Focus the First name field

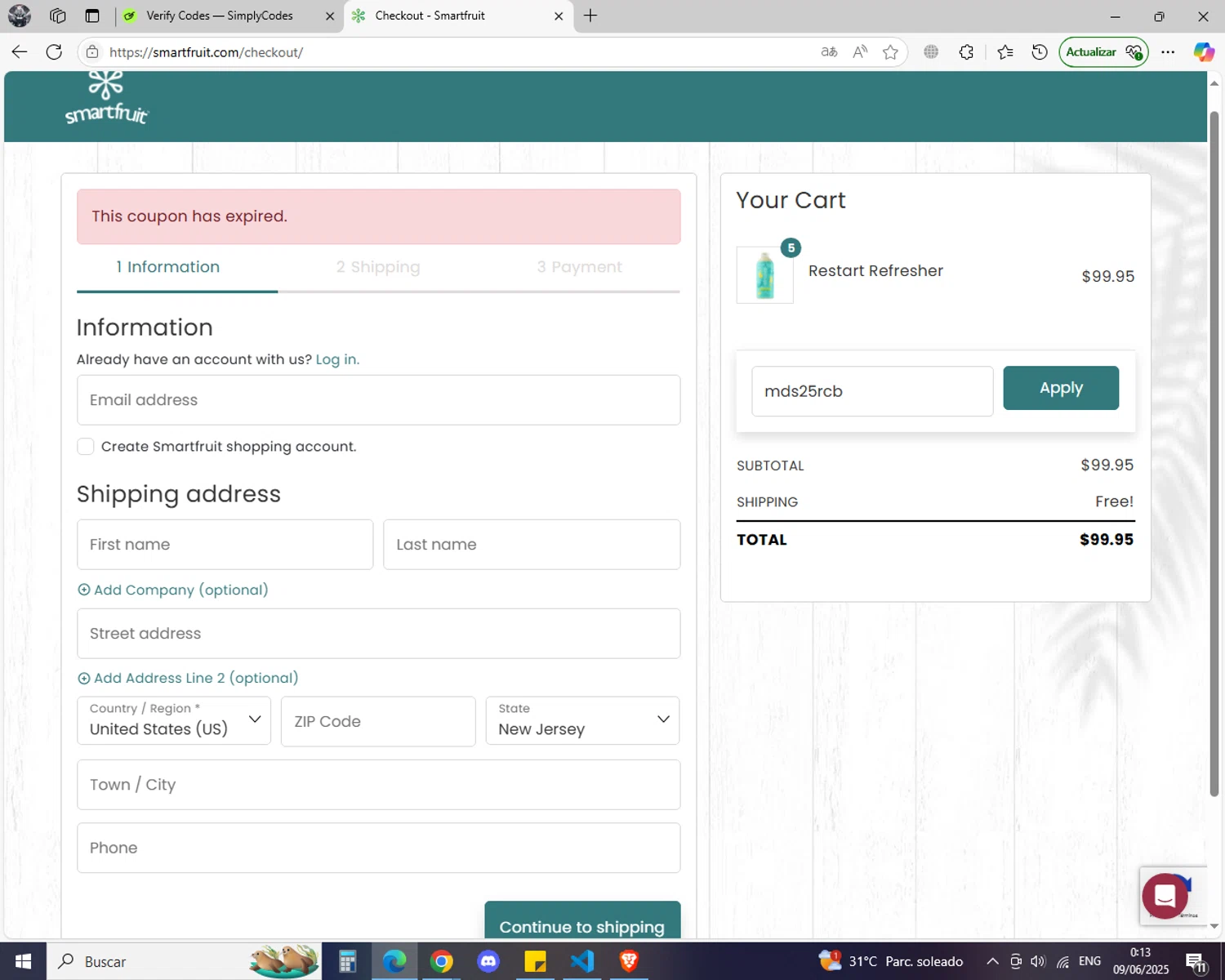[x=225, y=545]
